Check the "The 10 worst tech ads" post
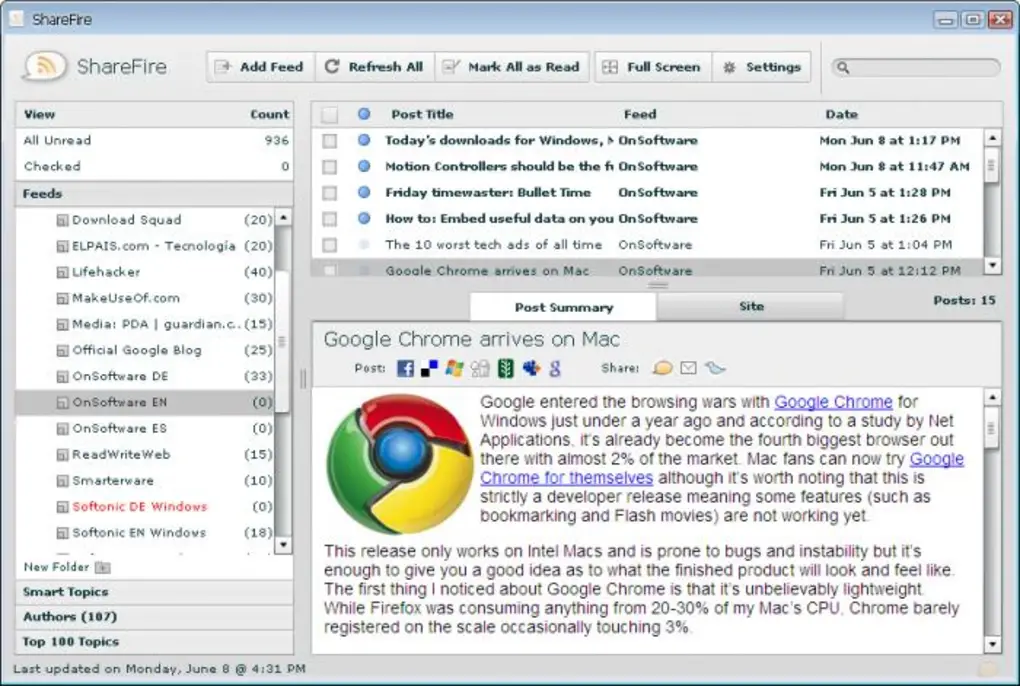The image size is (1020, 686). click(x=330, y=244)
